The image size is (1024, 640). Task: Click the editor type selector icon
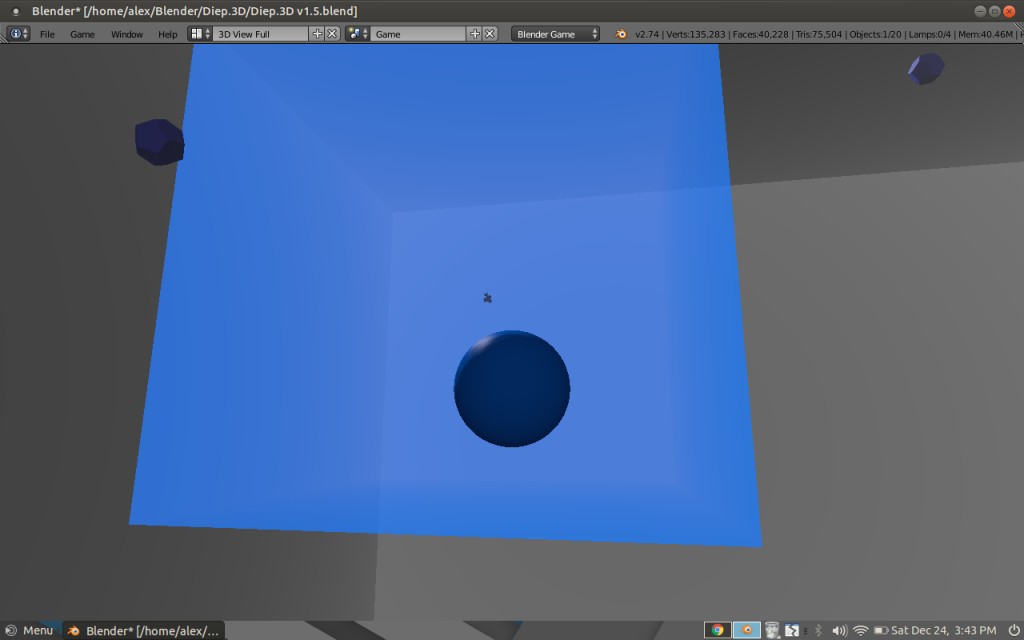(x=17, y=33)
